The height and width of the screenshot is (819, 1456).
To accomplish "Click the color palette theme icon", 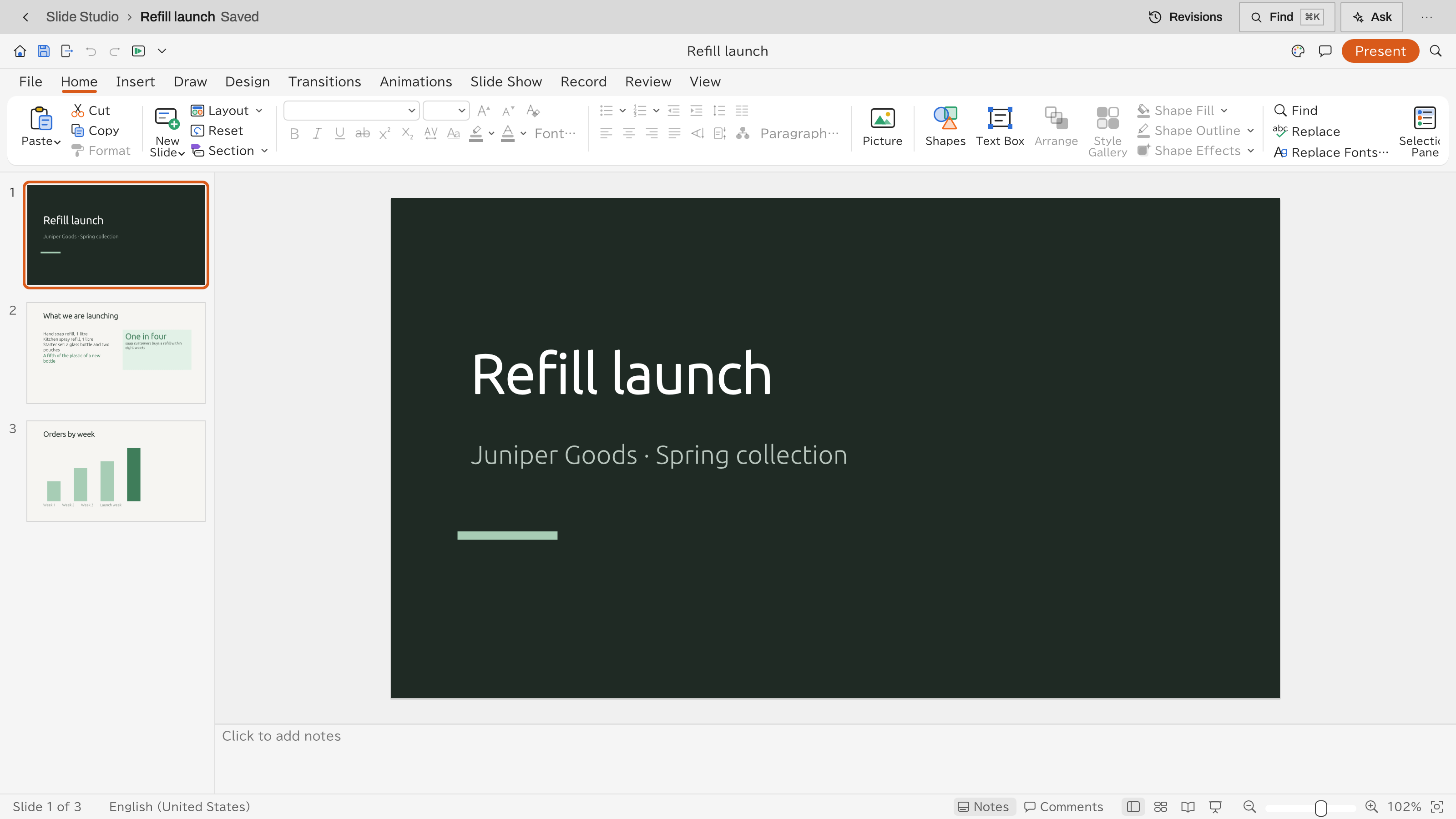I will tap(1298, 51).
